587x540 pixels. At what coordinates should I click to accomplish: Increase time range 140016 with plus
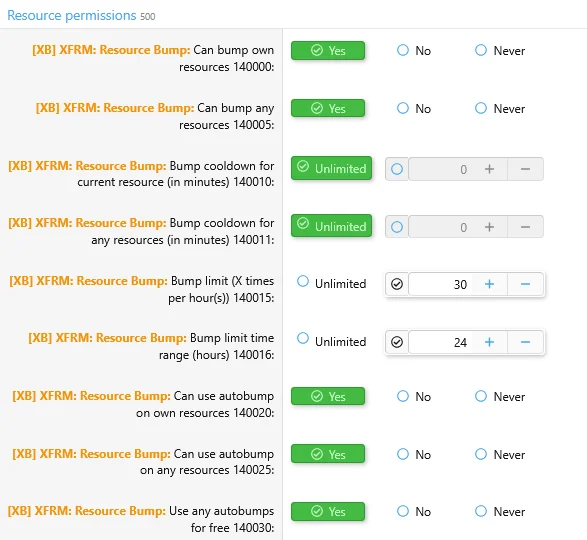coord(489,342)
